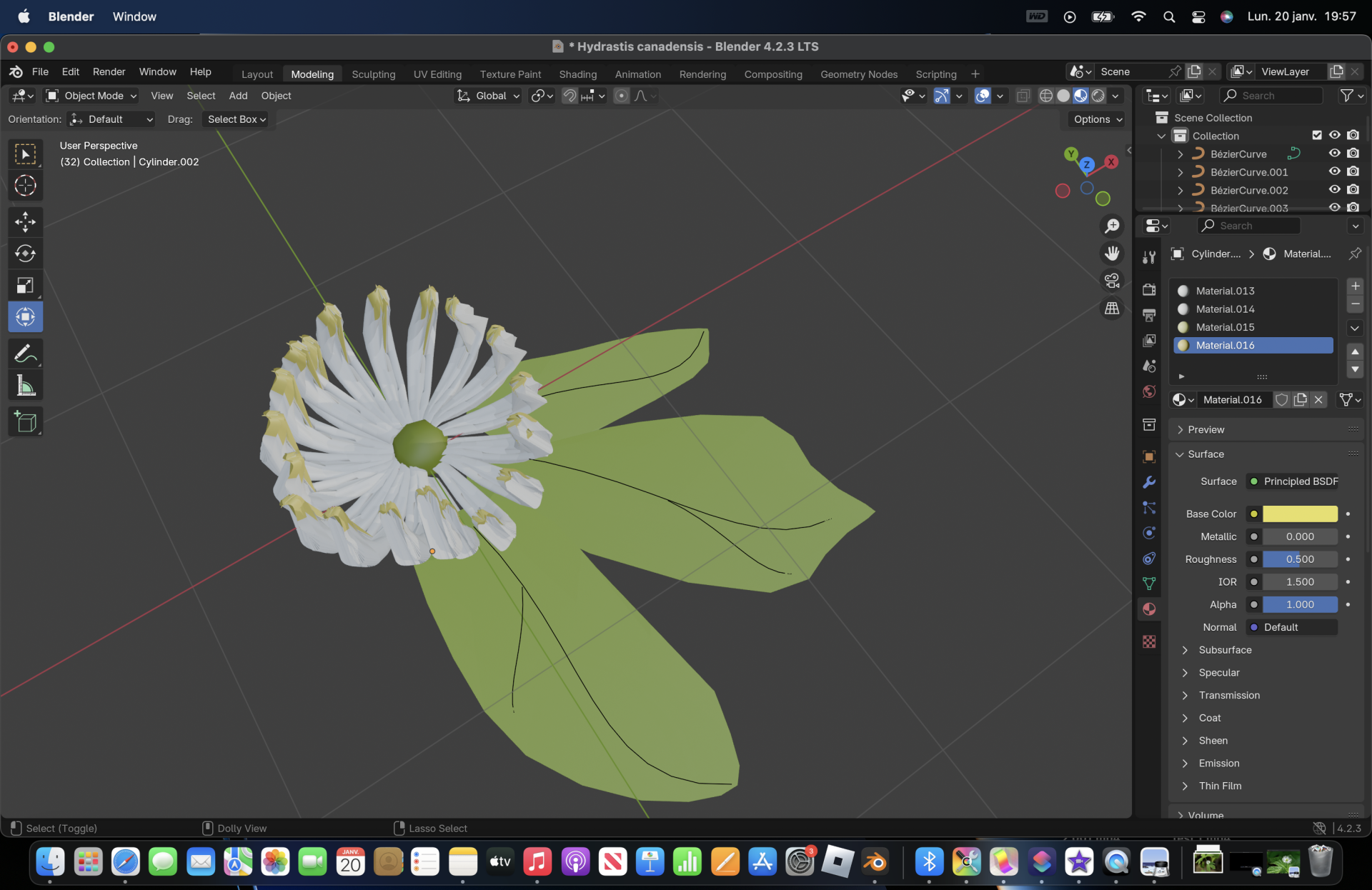This screenshot has width=1372, height=890.
Task: Select Material.013 slot
Action: (1254, 291)
